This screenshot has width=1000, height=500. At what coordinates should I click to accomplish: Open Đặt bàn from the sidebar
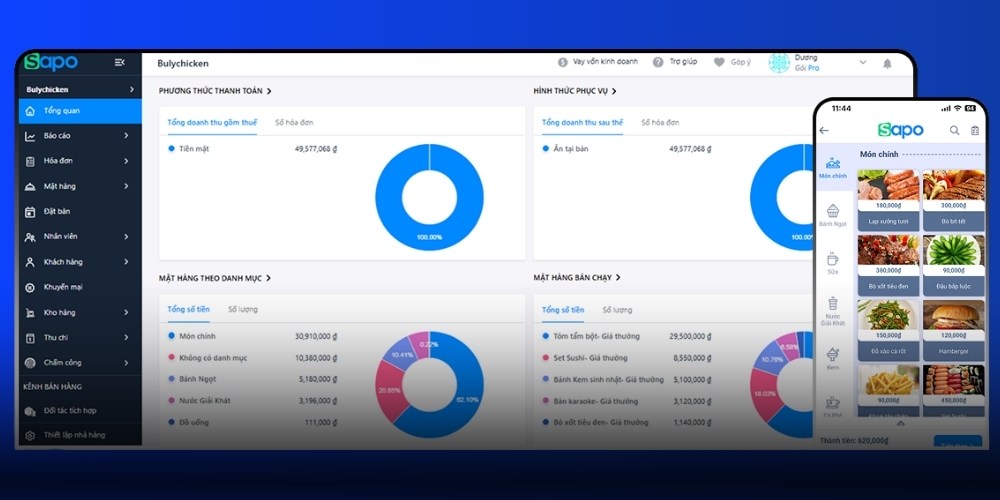(57, 212)
